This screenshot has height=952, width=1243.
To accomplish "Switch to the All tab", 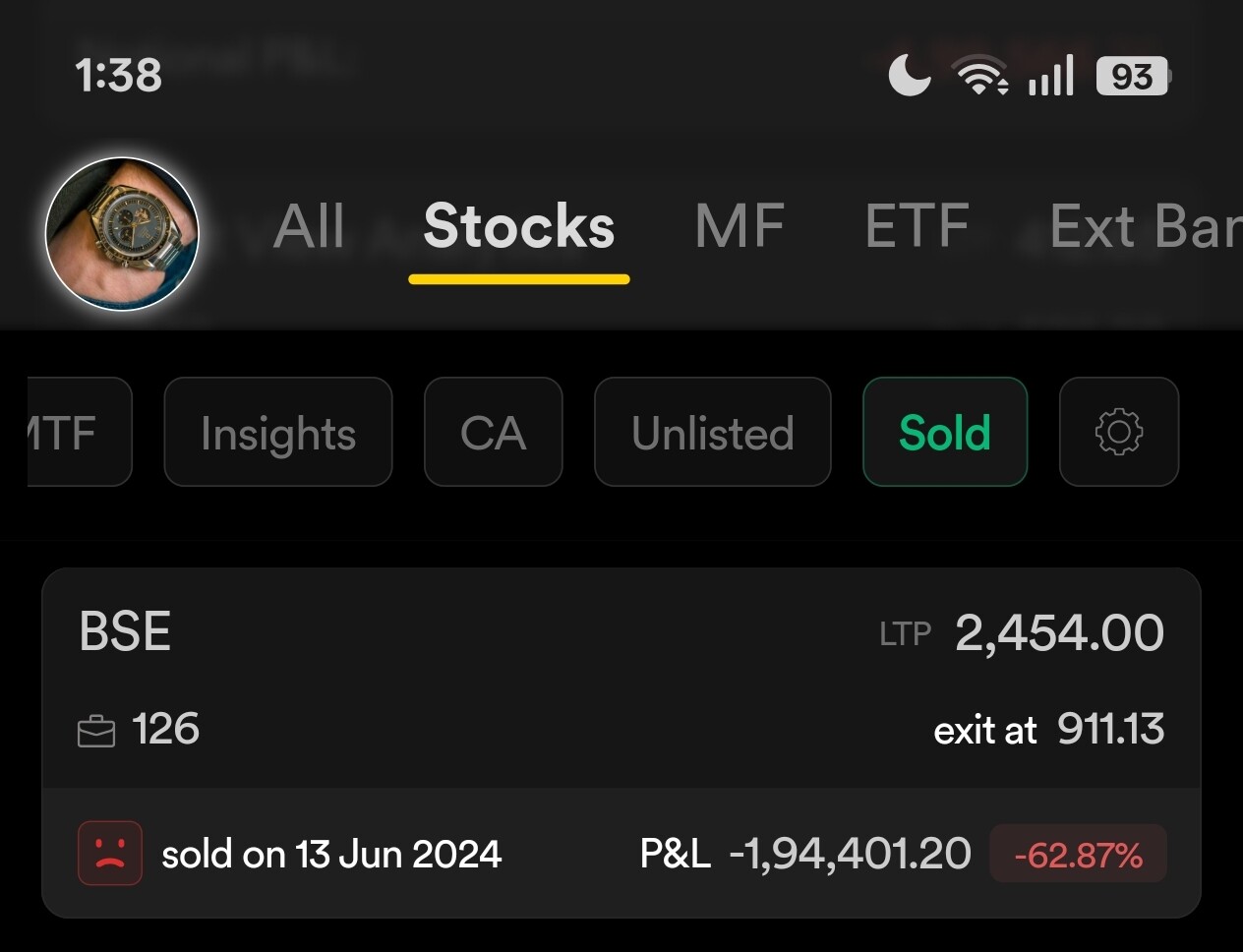I will click(x=309, y=227).
